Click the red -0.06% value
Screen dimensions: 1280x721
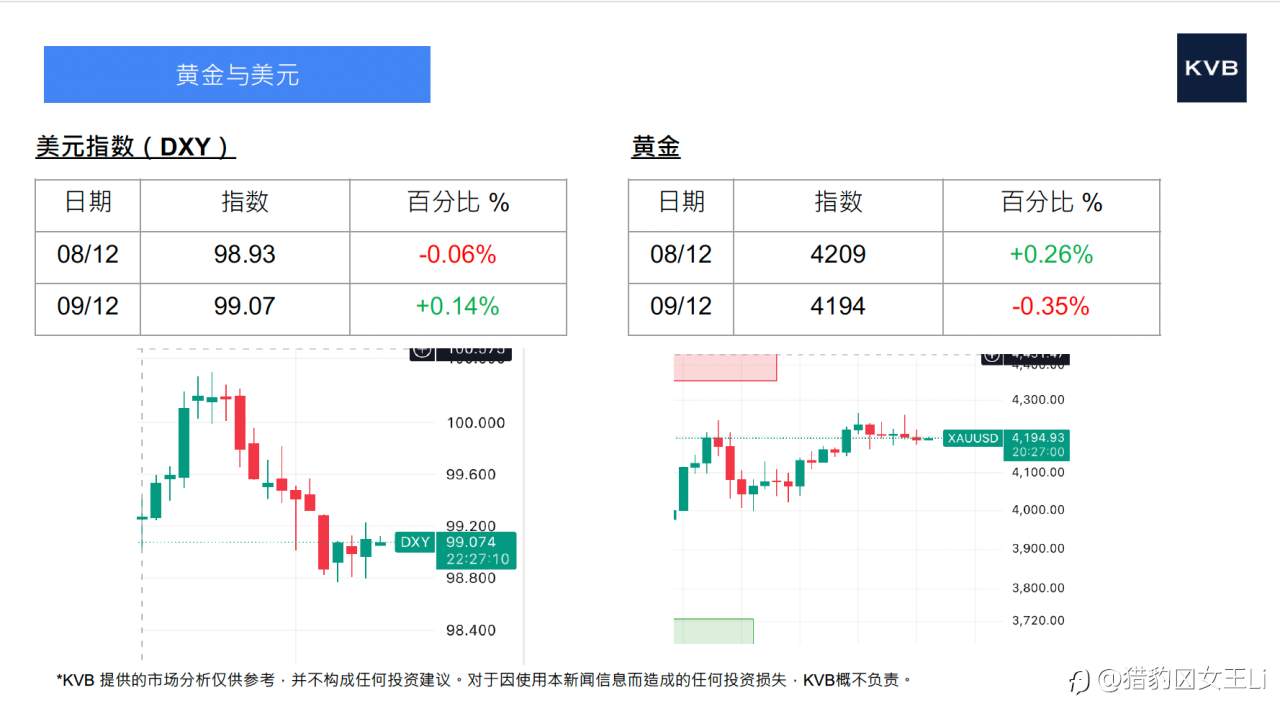(457, 255)
